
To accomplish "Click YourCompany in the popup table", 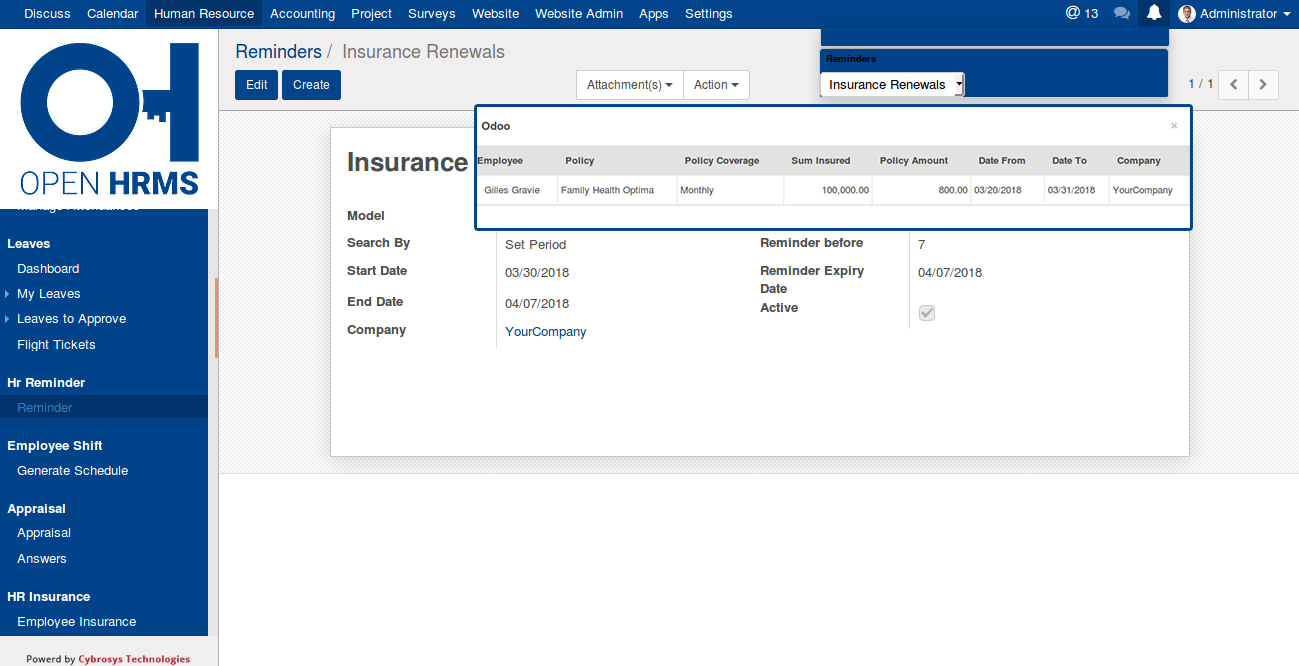I will (1149, 190).
